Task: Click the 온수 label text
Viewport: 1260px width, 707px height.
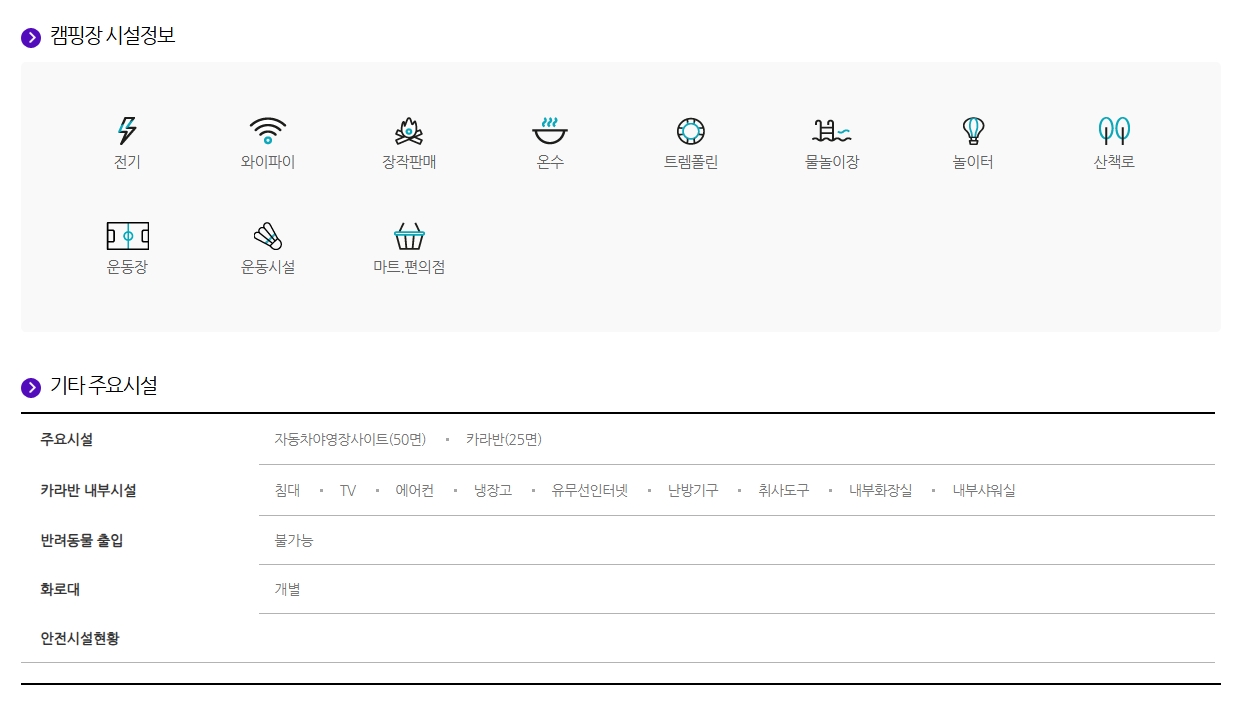Action: (550, 162)
